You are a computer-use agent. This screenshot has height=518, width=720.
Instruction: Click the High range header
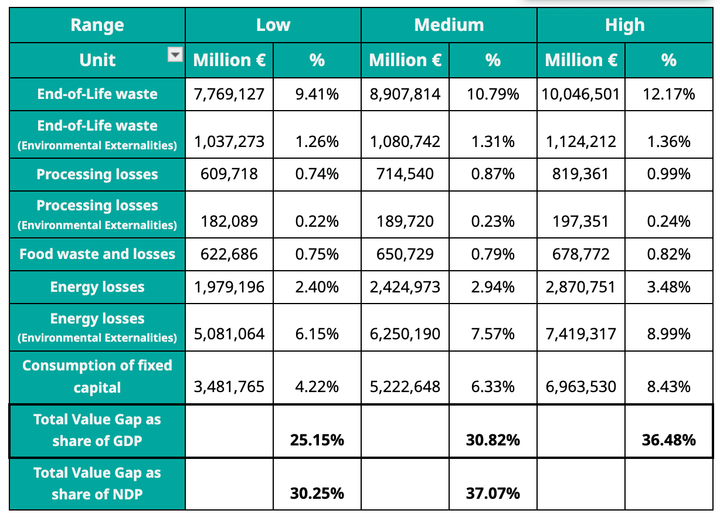(x=625, y=24)
